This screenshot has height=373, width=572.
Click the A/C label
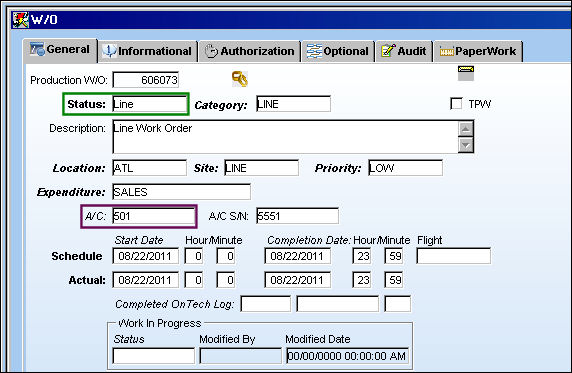click(95, 216)
